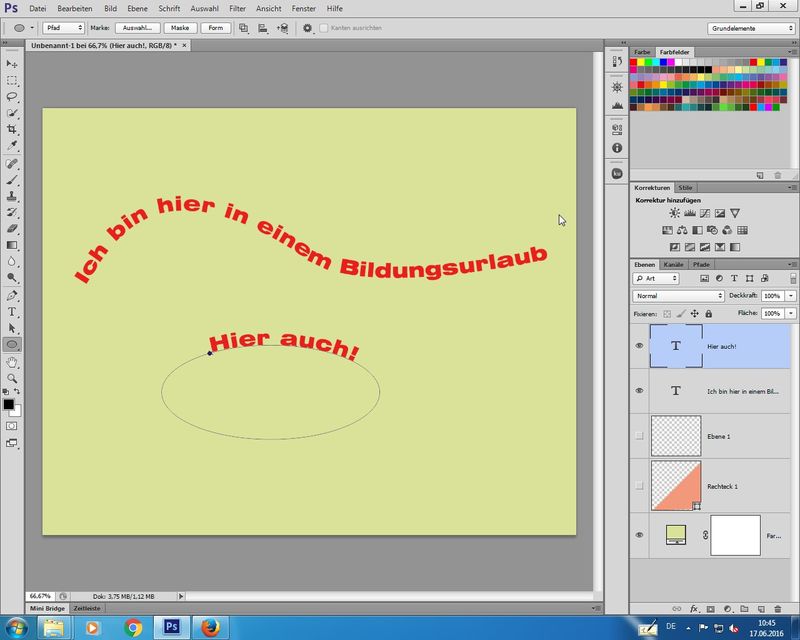
Task: Click the Pen tool in toolbox
Action: coord(12,296)
